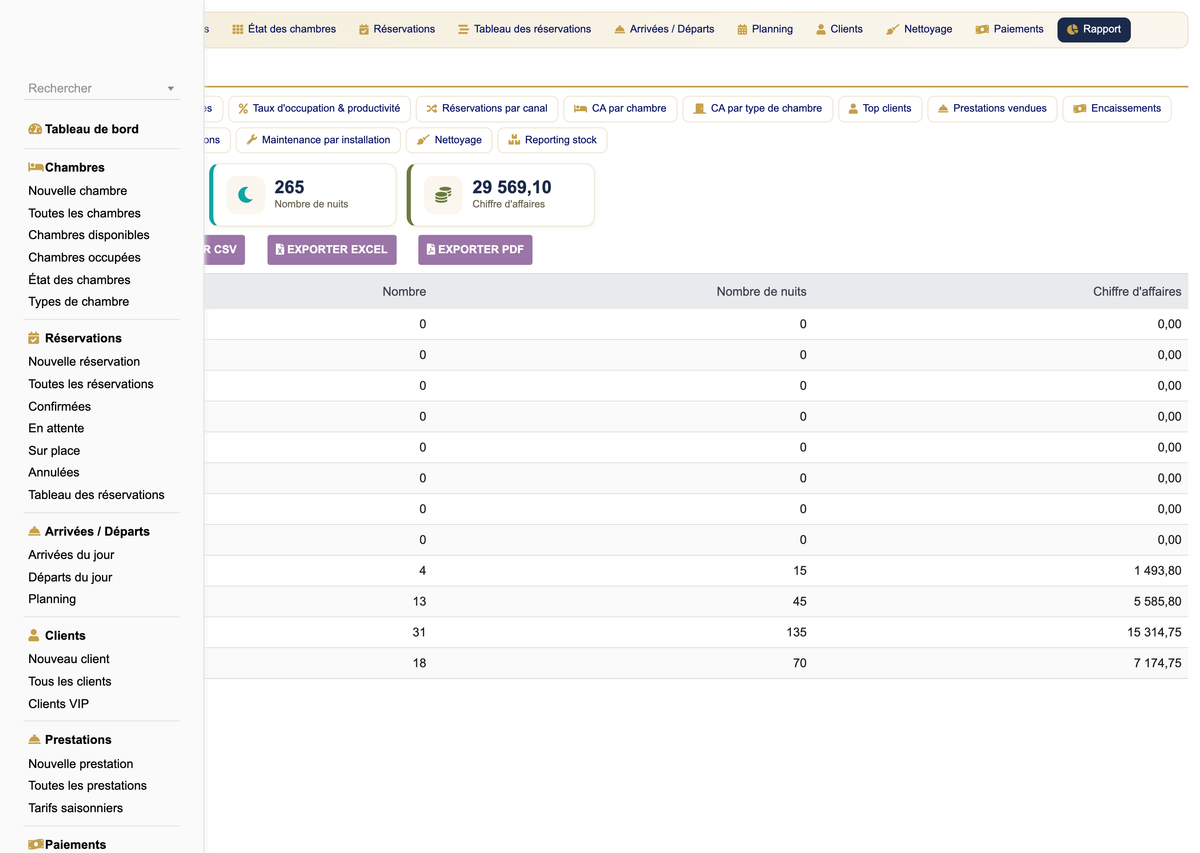Click the pie chart icon on Rapport tab
This screenshot has width=1200, height=853.
[1073, 29]
